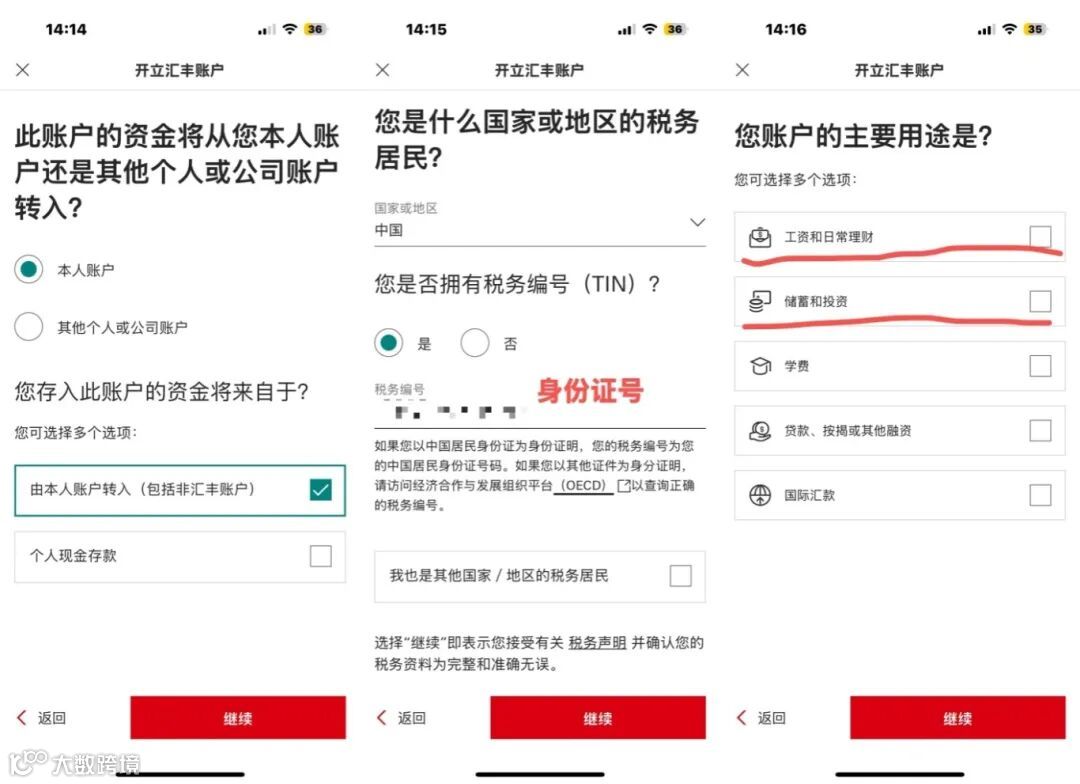Close the second screen showing time 14:15
The image size is (1080, 784).
click(383, 70)
